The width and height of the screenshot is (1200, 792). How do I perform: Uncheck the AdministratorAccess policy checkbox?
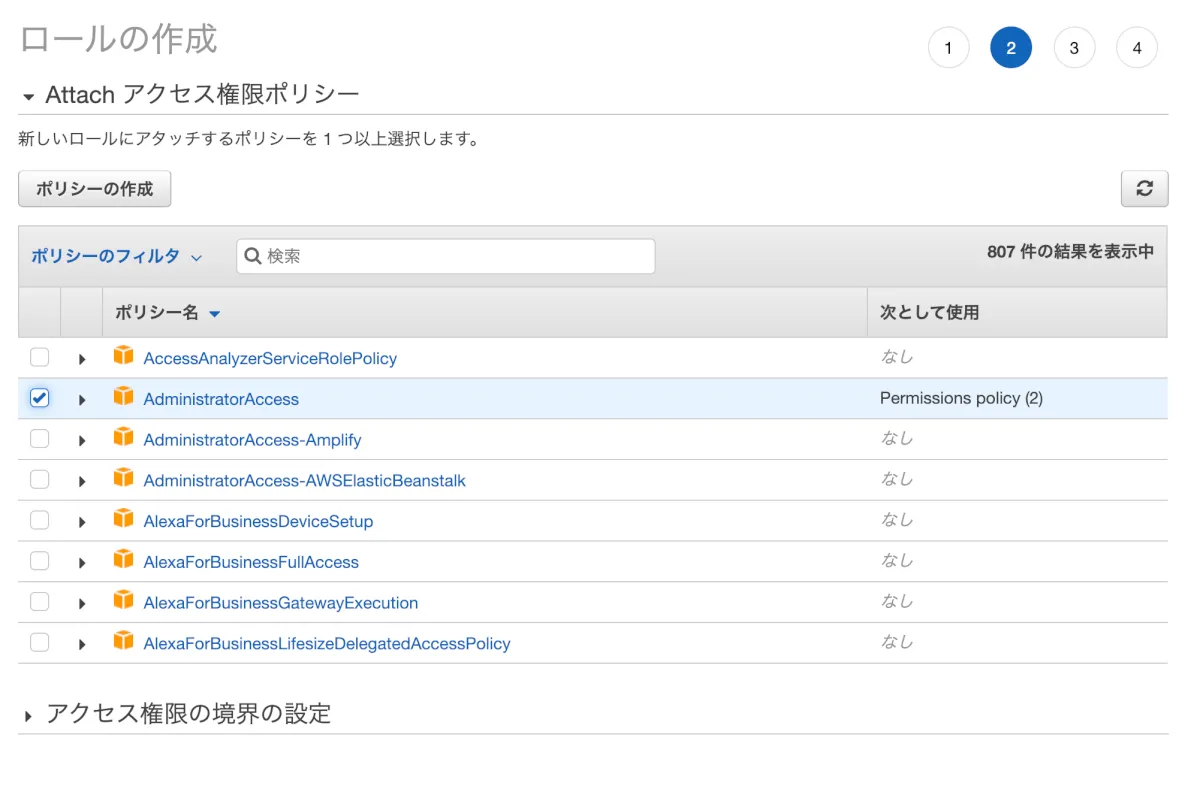pyautogui.click(x=39, y=398)
